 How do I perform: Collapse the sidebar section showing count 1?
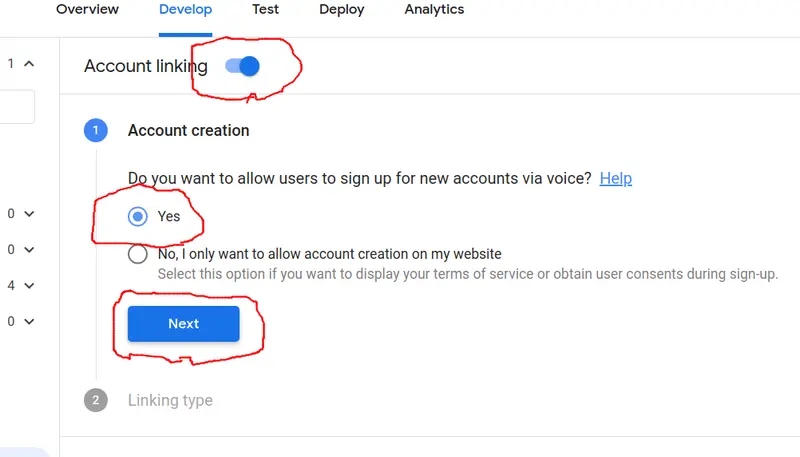click(x=29, y=64)
